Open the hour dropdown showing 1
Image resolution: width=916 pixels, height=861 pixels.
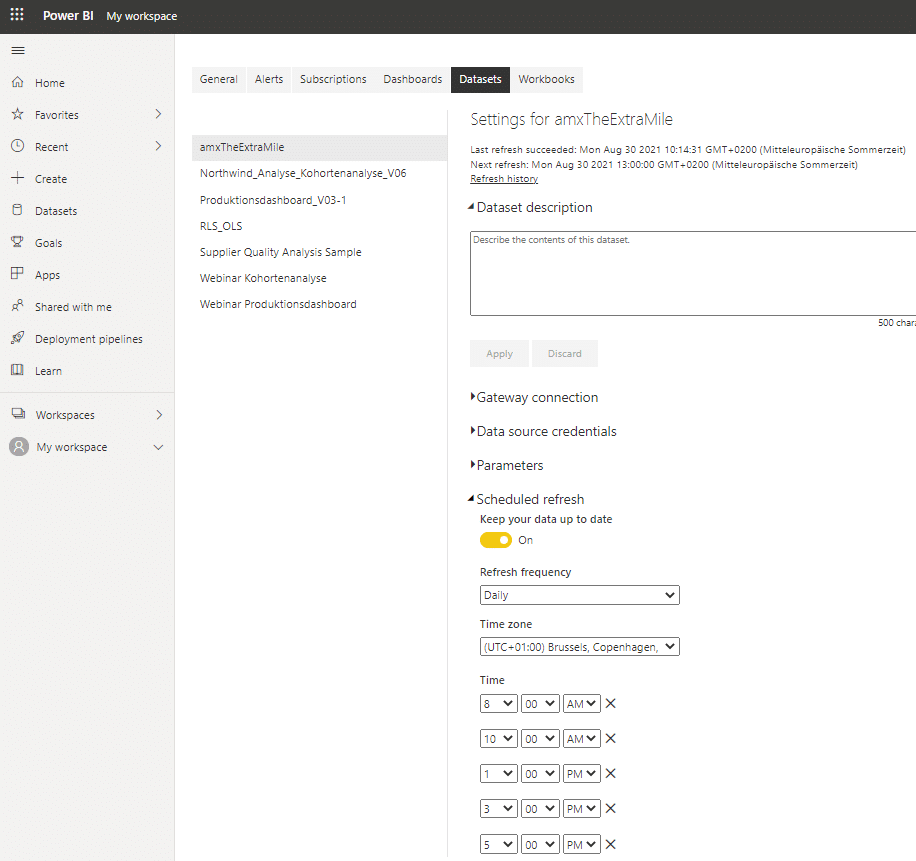coord(498,774)
